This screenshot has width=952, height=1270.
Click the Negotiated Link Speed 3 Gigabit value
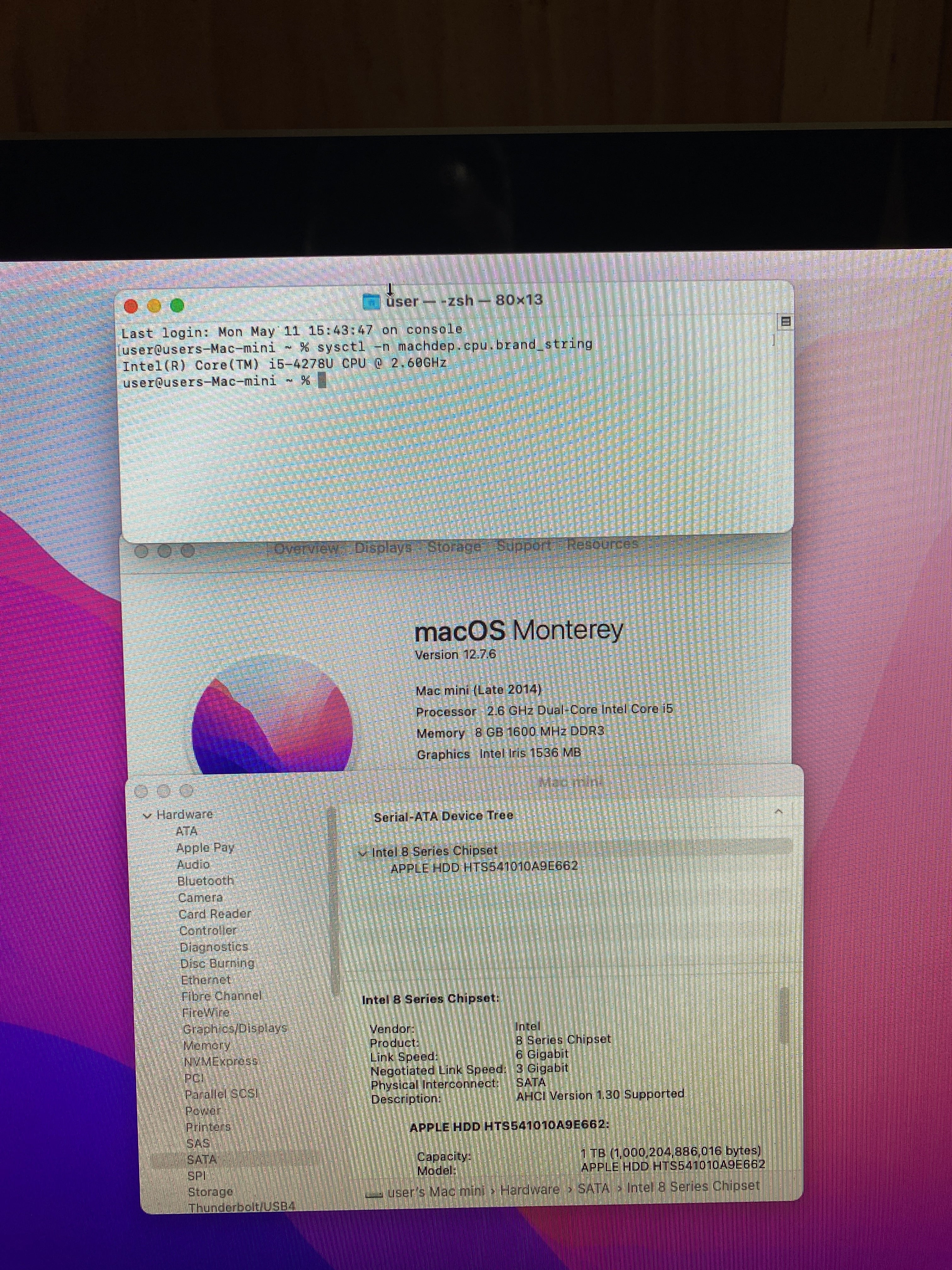tap(542, 1068)
